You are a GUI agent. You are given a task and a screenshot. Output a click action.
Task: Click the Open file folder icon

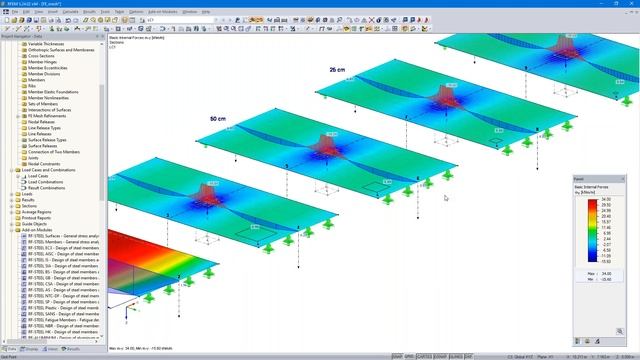(14, 20)
